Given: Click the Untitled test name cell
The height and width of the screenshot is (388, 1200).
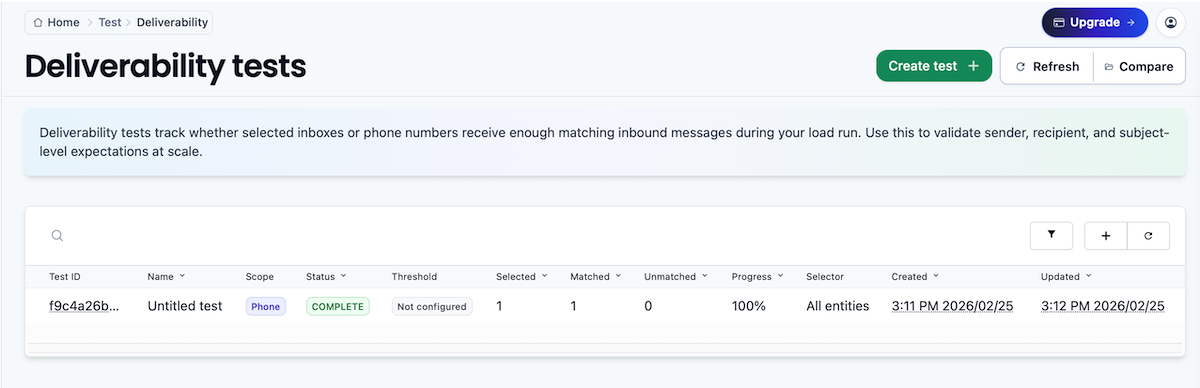Looking at the screenshot, I should click(185, 306).
